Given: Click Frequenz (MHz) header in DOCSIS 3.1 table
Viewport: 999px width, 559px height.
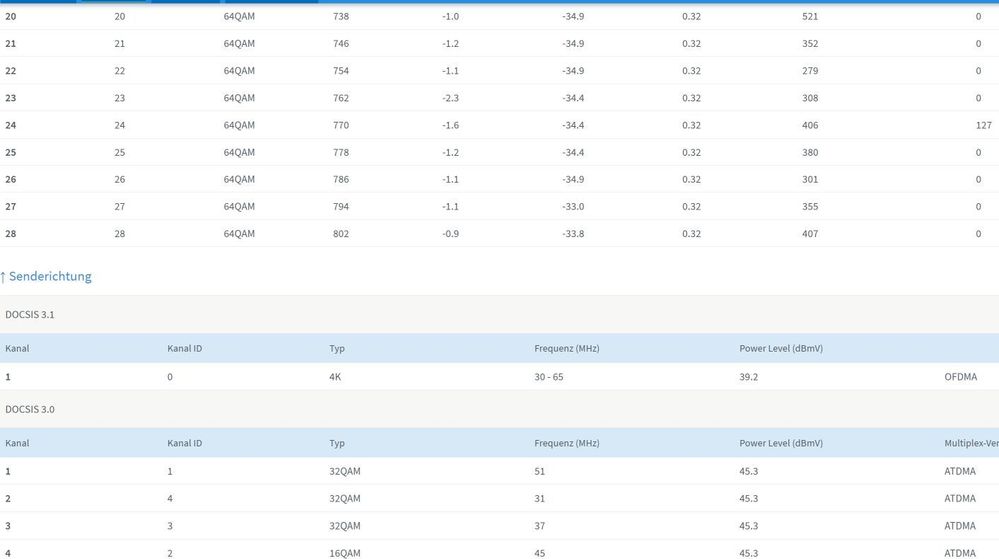Looking at the screenshot, I should click(x=566, y=348).
